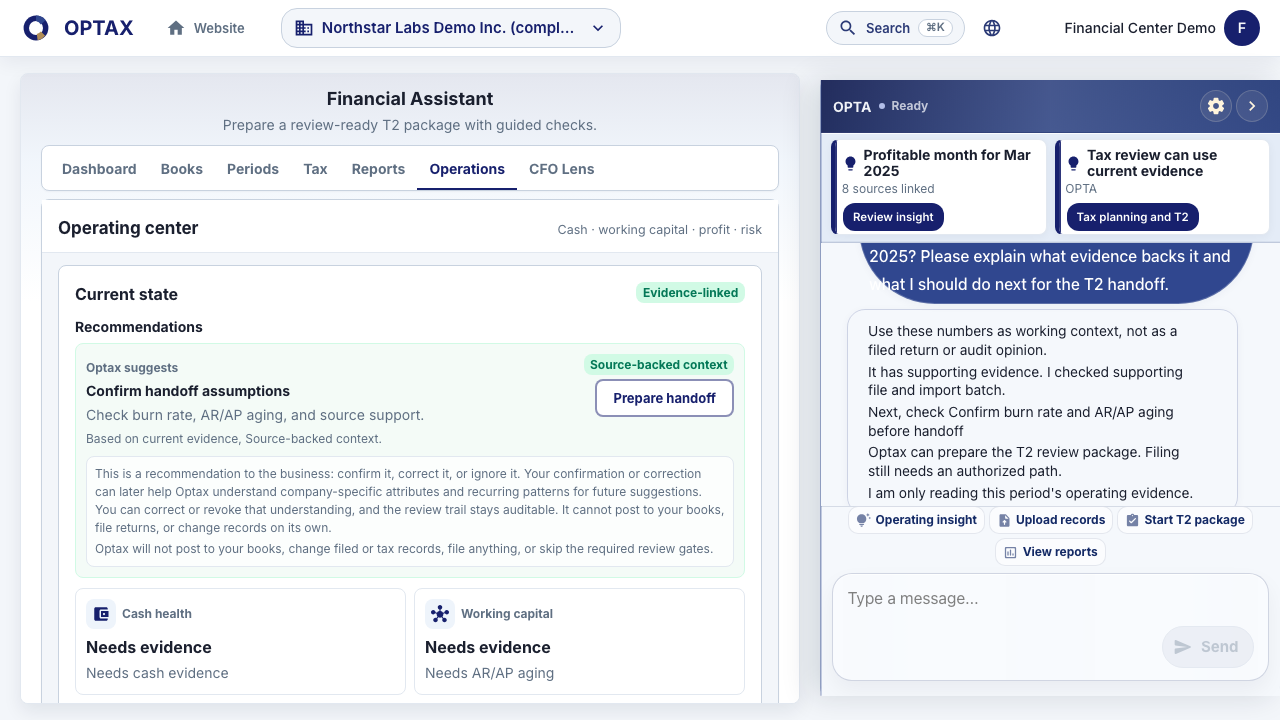Open the Website link
The image size is (1280, 720).
click(206, 28)
